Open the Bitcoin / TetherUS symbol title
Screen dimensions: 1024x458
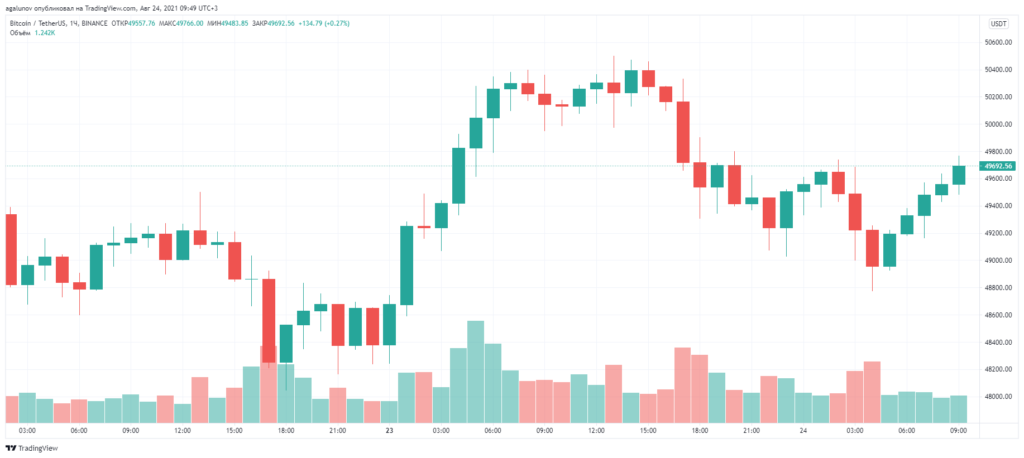click(x=38, y=22)
